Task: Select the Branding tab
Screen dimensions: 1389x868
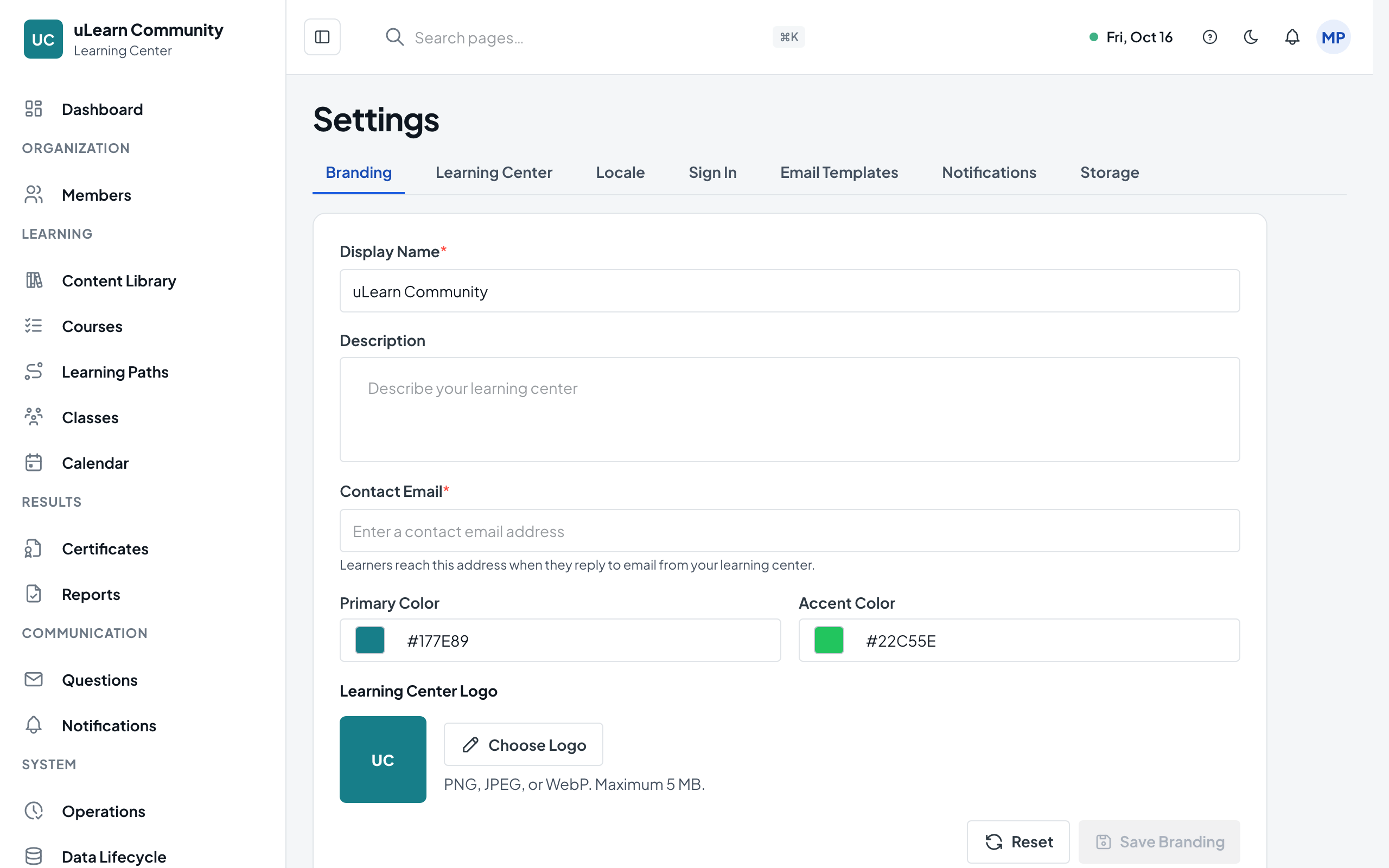Action: click(358, 173)
